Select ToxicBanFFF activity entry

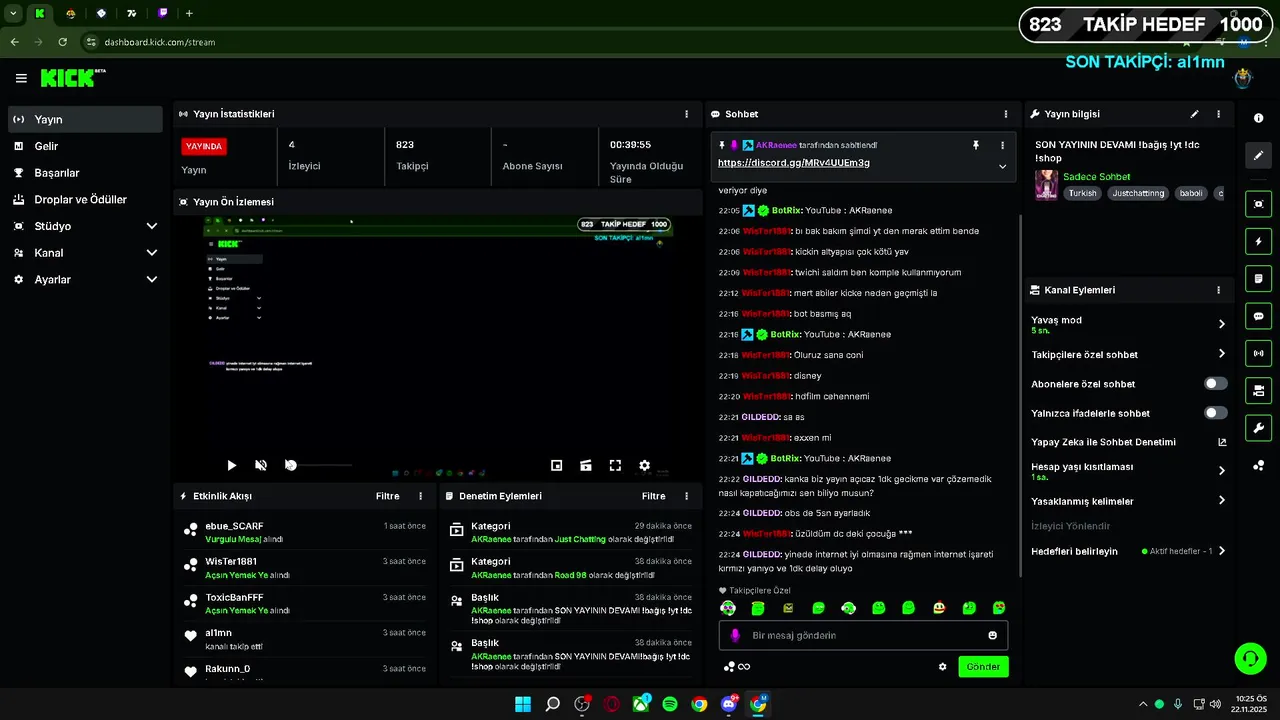click(305, 603)
